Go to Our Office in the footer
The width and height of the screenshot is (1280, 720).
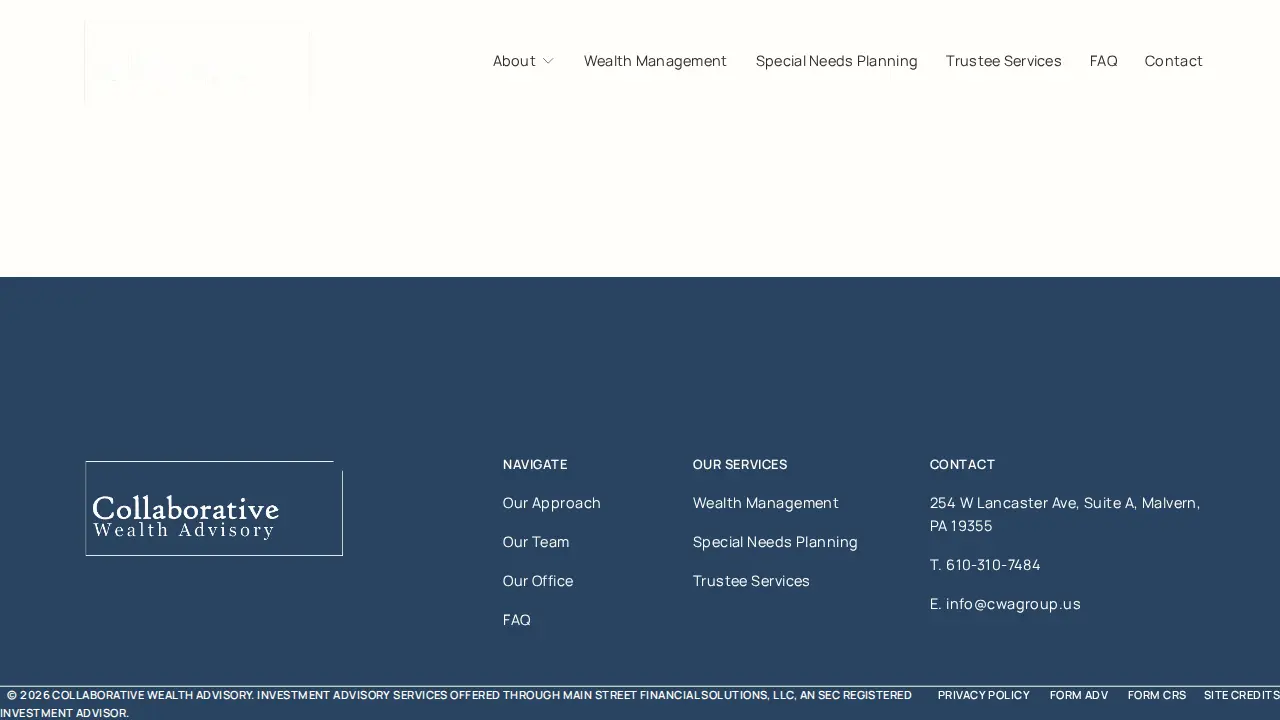click(x=538, y=581)
